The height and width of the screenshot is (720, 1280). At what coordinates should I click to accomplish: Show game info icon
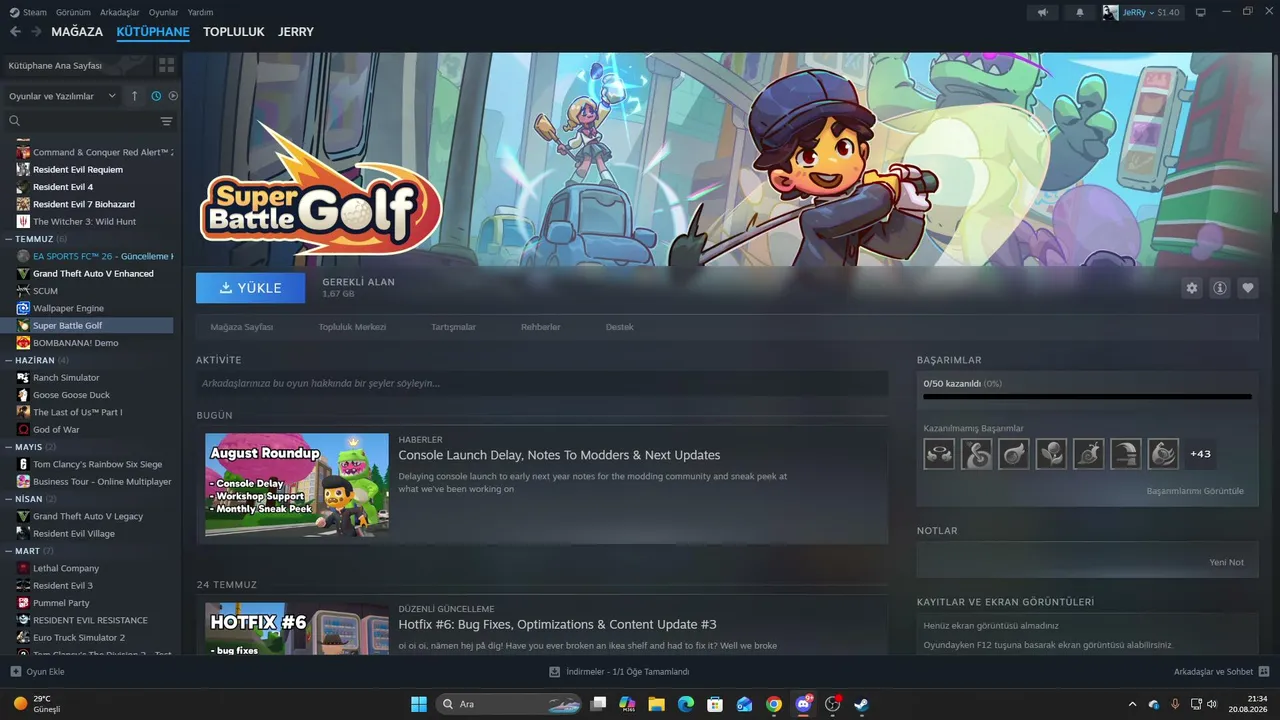pyautogui.click(x=1220, y=288)
